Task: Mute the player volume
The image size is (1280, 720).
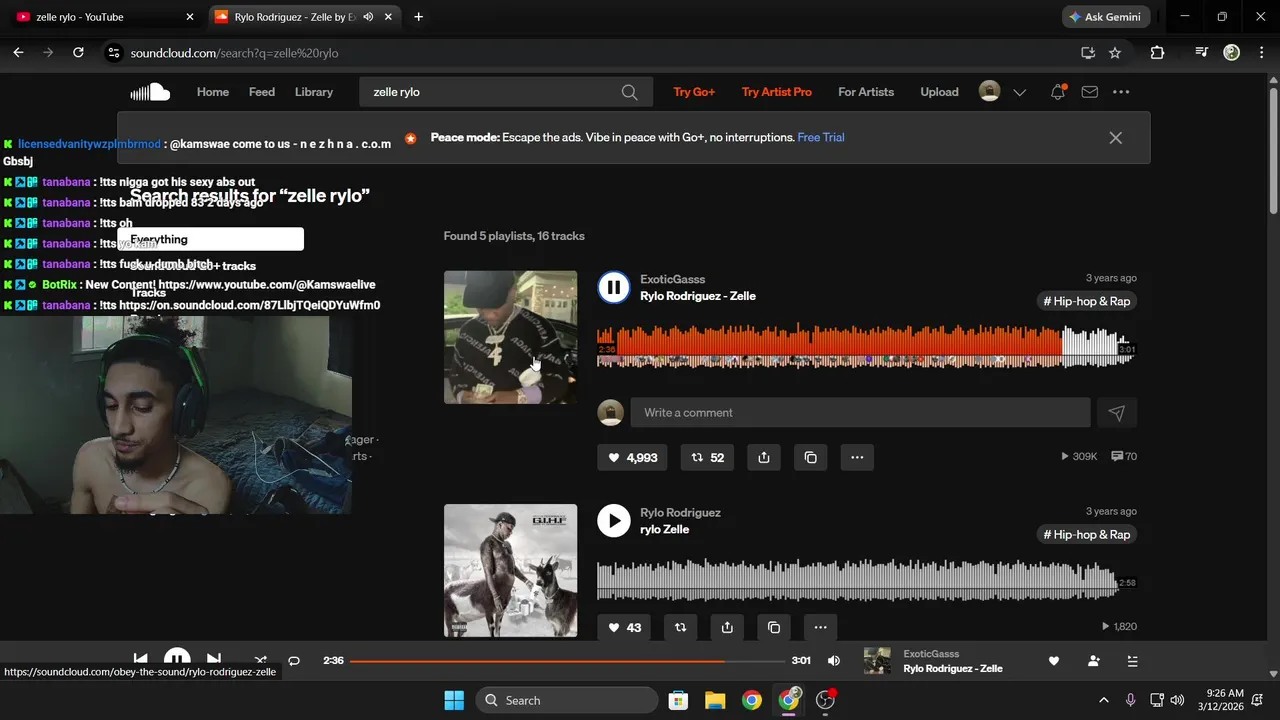Action: pos(834,661)
